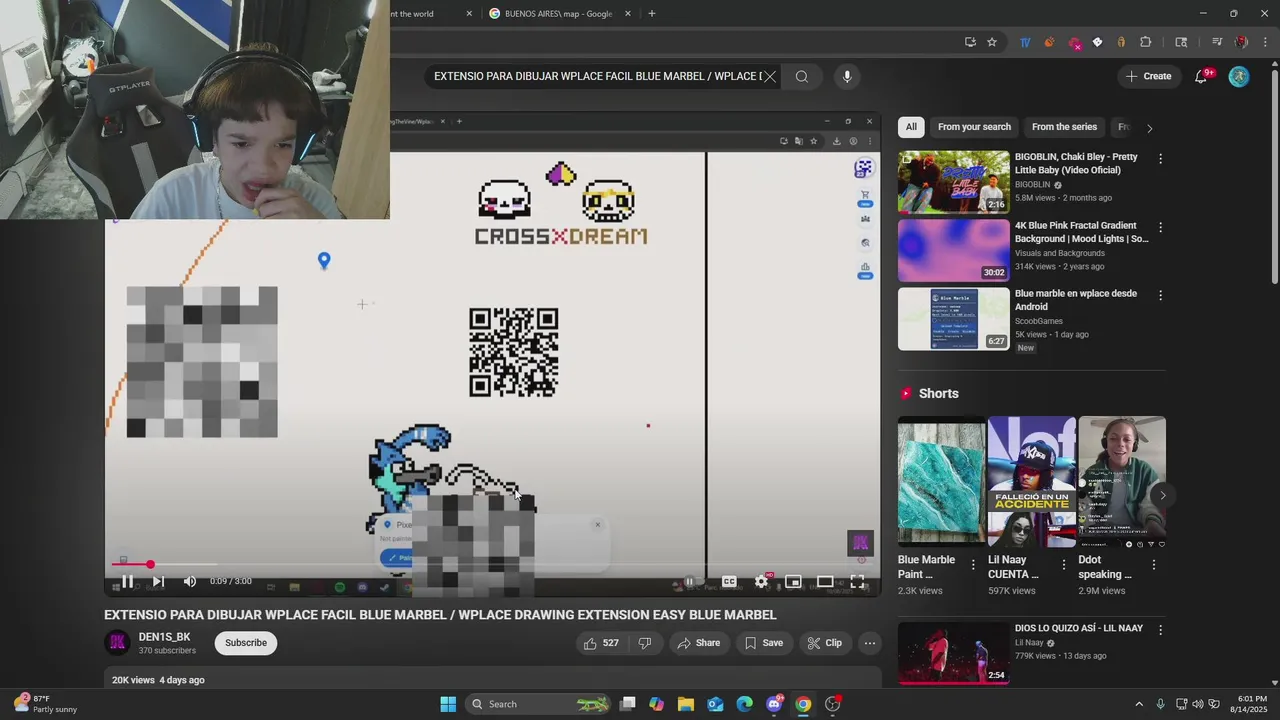This screenshot has height=720, width=1280.
Task: Open the YouTube account avatar menu
Action: pyautogui.click(x=1239, y=76)
